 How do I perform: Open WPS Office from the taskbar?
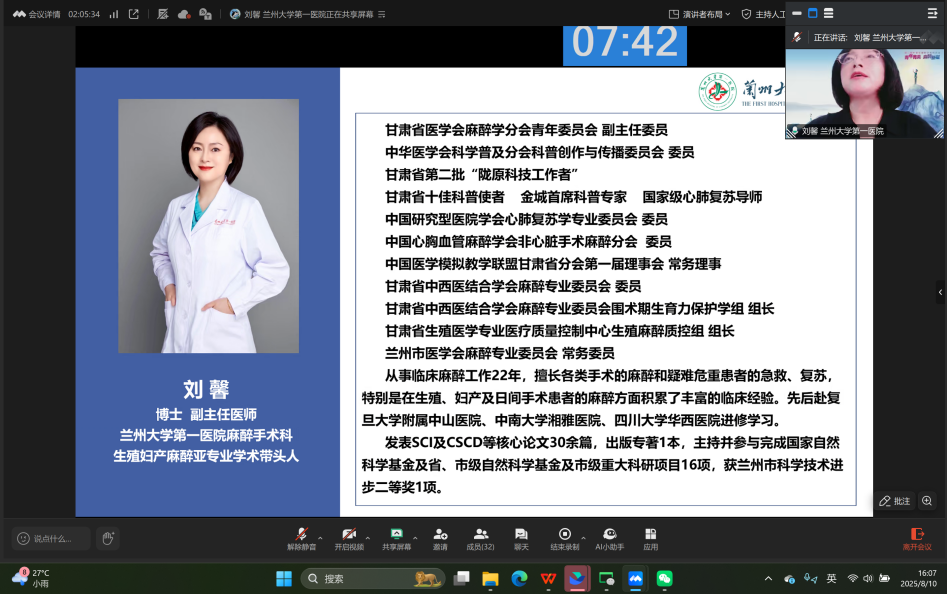548,578
